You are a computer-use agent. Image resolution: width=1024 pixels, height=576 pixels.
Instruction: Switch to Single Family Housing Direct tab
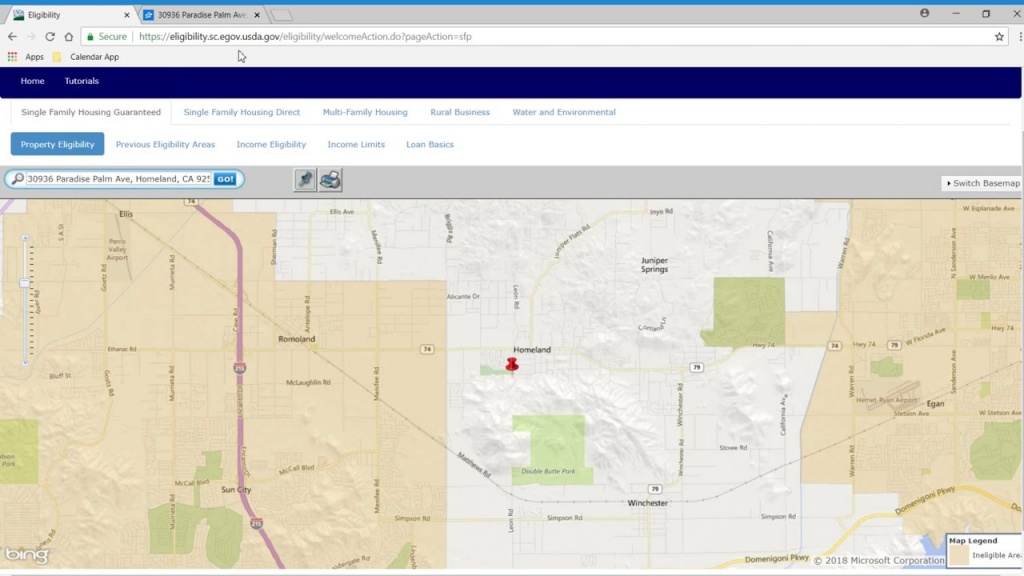pyautogui.click(x=242, y=112)
